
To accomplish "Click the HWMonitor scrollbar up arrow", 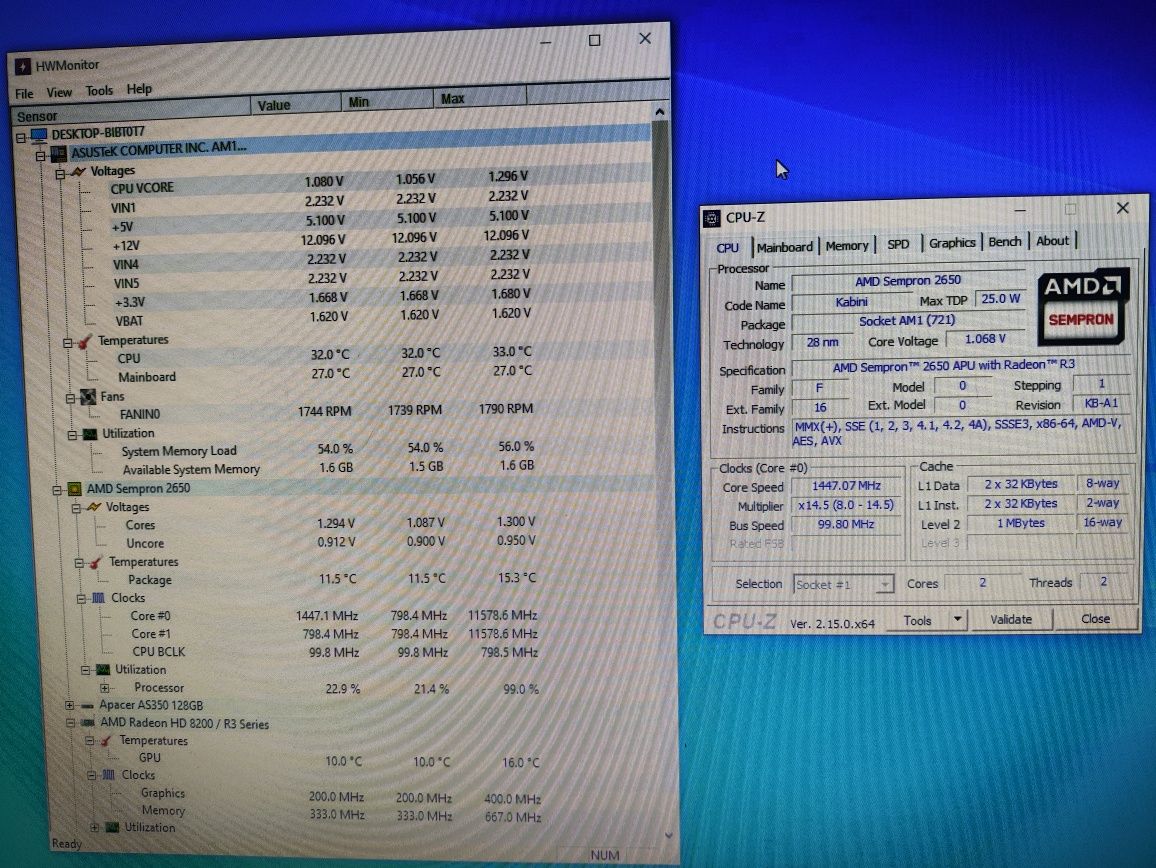I will coord(659,111).
